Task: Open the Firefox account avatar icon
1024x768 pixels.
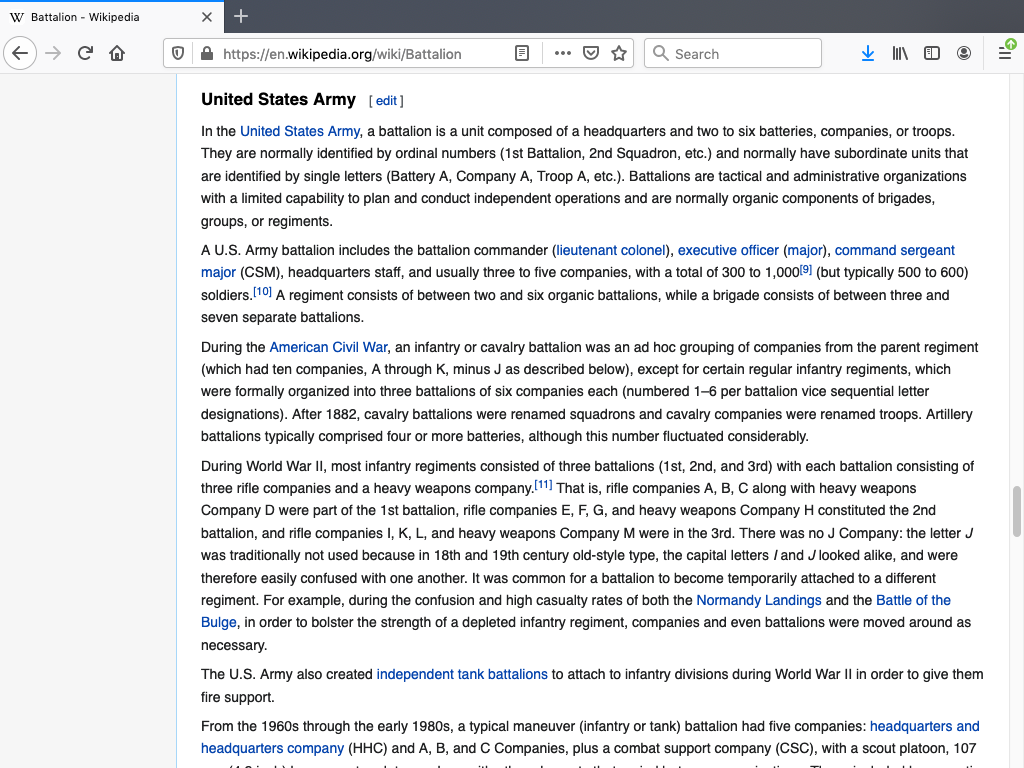Action: [964, 53]
